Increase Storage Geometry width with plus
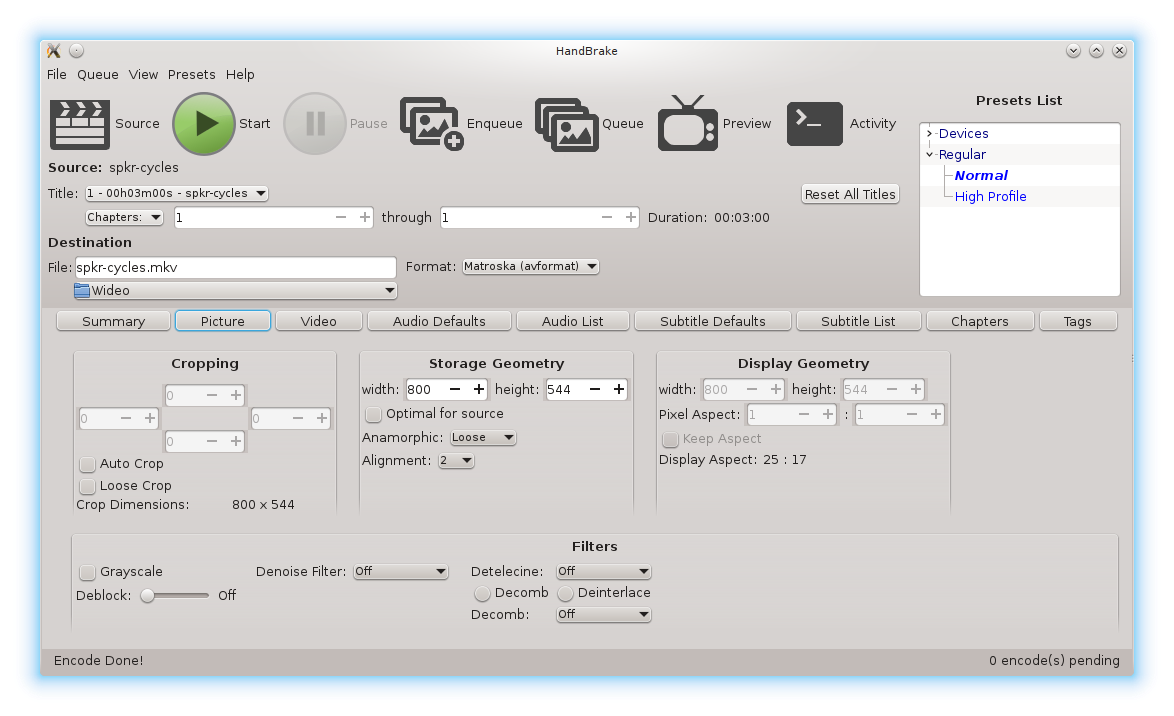 tap(479, 389)
